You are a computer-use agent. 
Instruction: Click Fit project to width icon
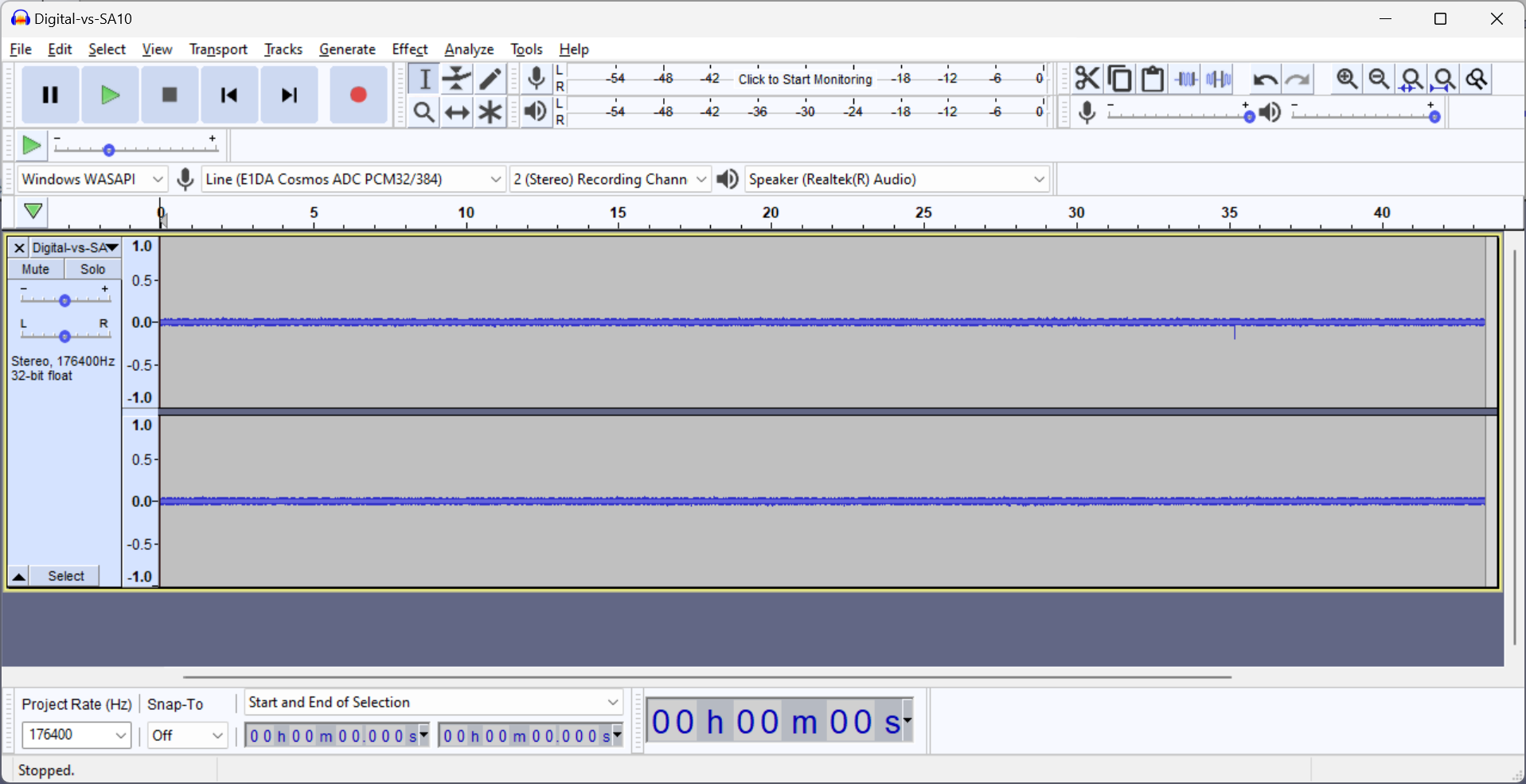(x=1445, y=79)
